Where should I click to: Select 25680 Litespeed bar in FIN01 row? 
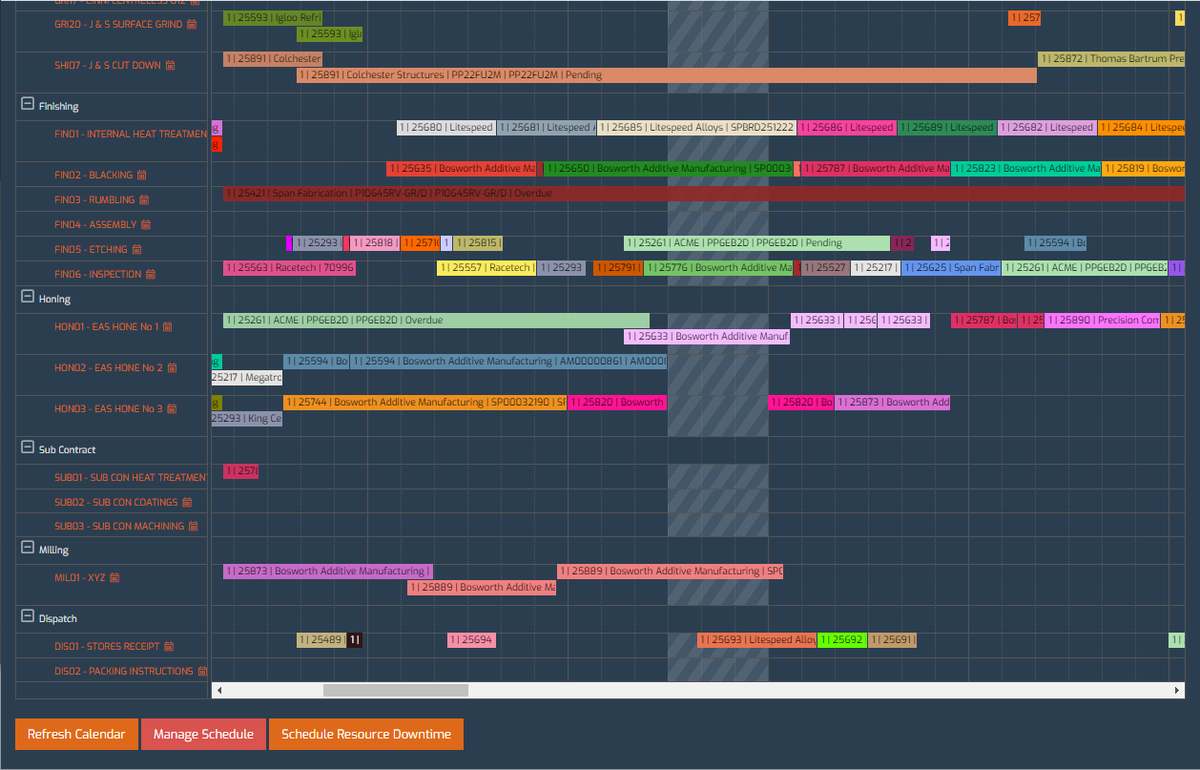[446, 128]
